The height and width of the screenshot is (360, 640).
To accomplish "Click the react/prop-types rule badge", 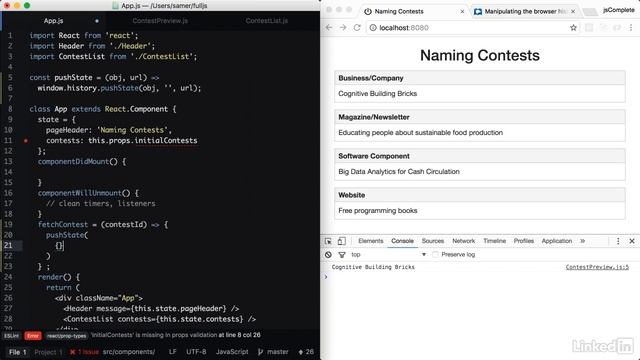I will pos(67,336).
